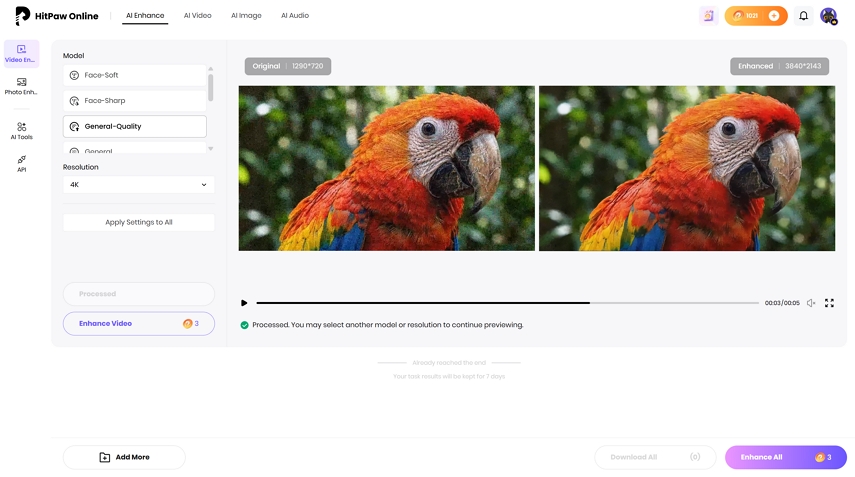
Task: Click the HitPaw Online logo
Action: coord(57,16)
